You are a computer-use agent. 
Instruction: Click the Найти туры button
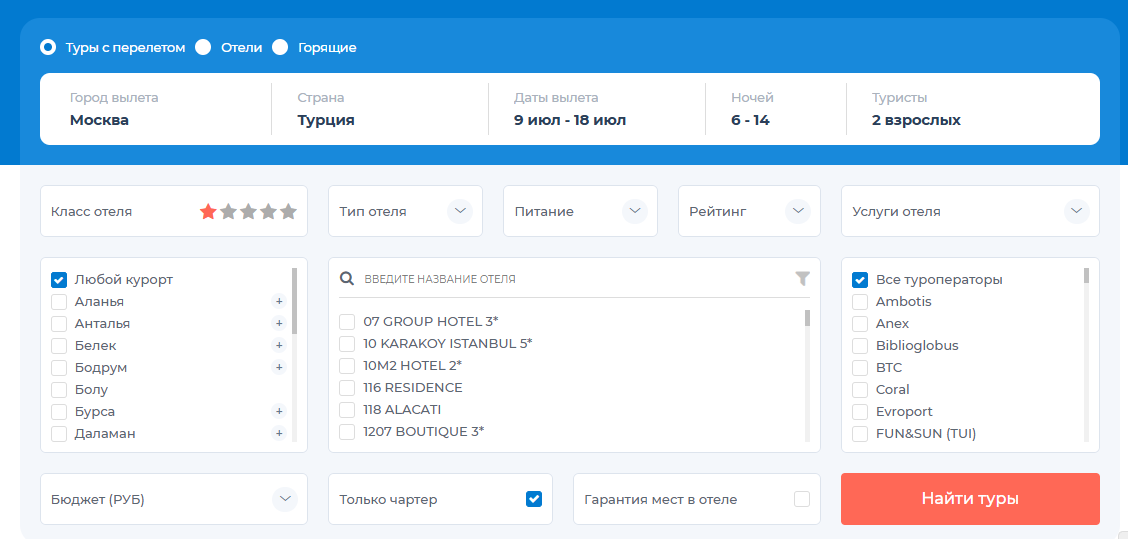point(969,499)
